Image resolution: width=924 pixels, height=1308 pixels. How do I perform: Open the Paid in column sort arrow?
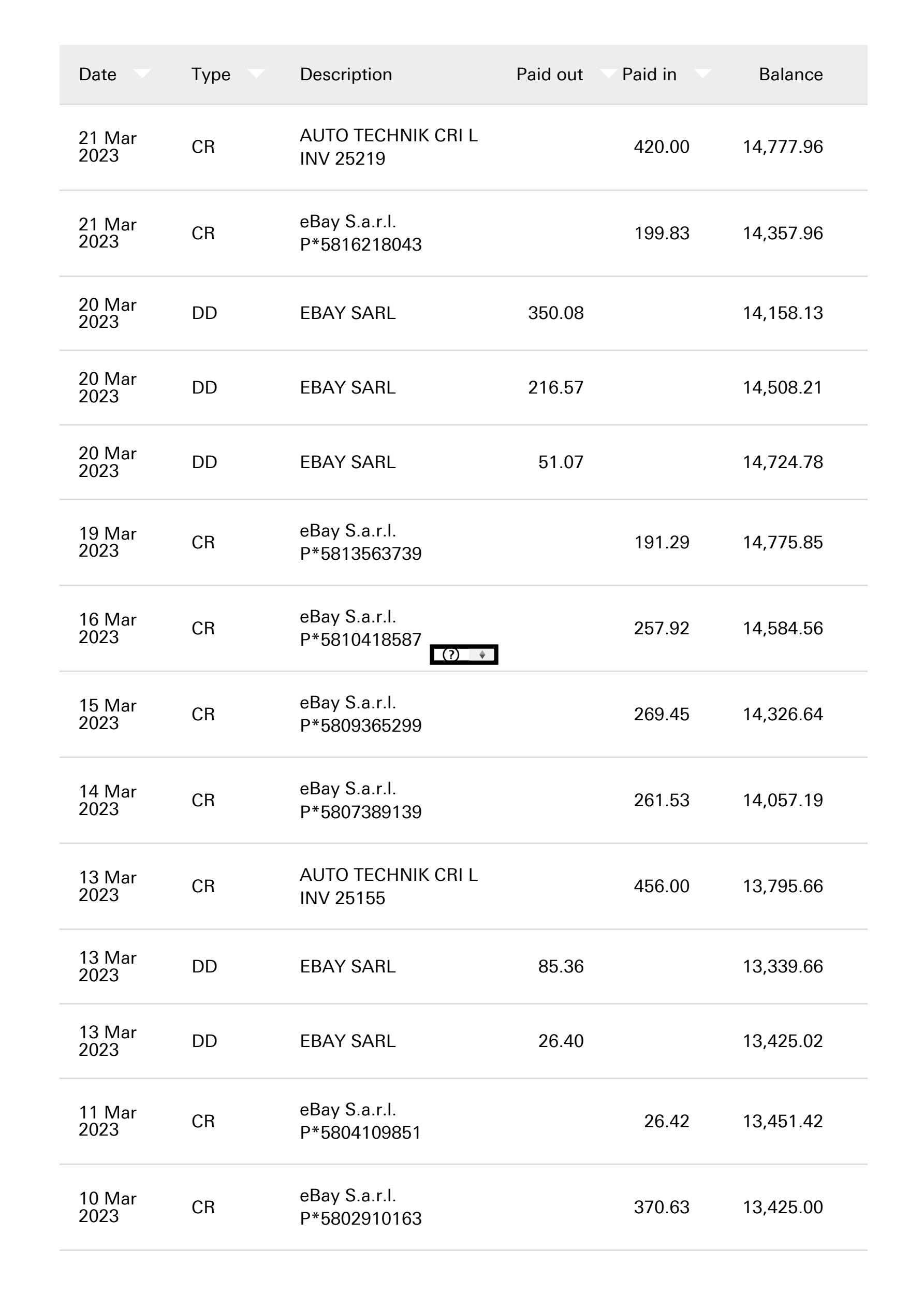click(702, 72)
